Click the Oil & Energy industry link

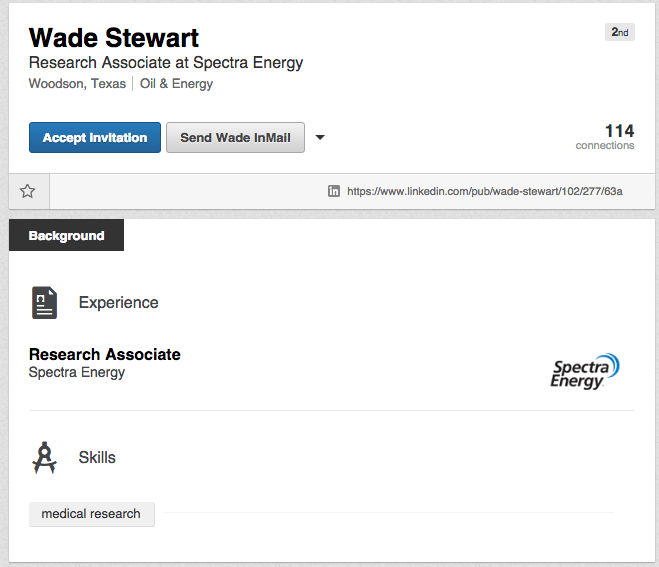[176, 84]
